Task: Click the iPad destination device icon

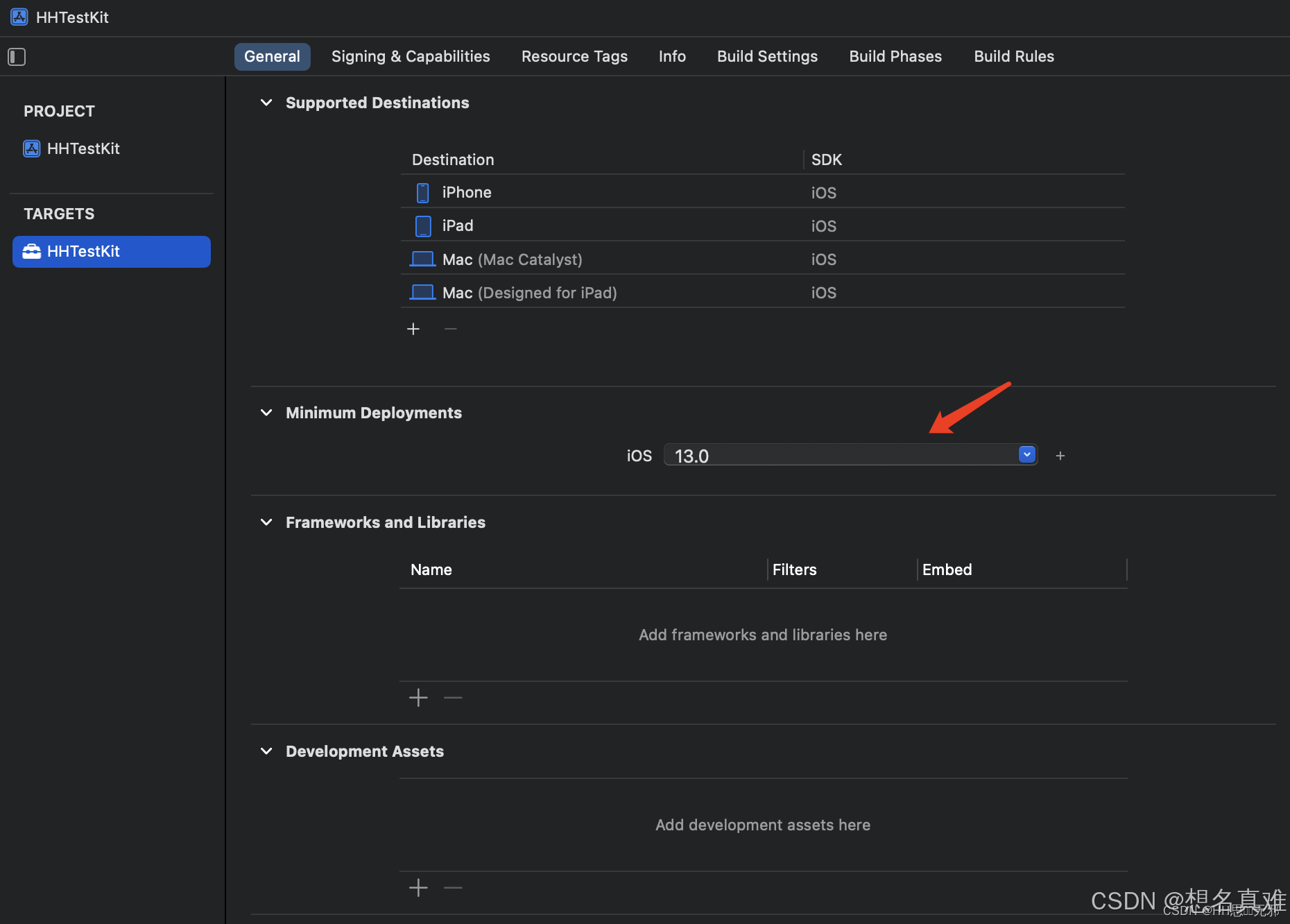Action: coord(422,225)
